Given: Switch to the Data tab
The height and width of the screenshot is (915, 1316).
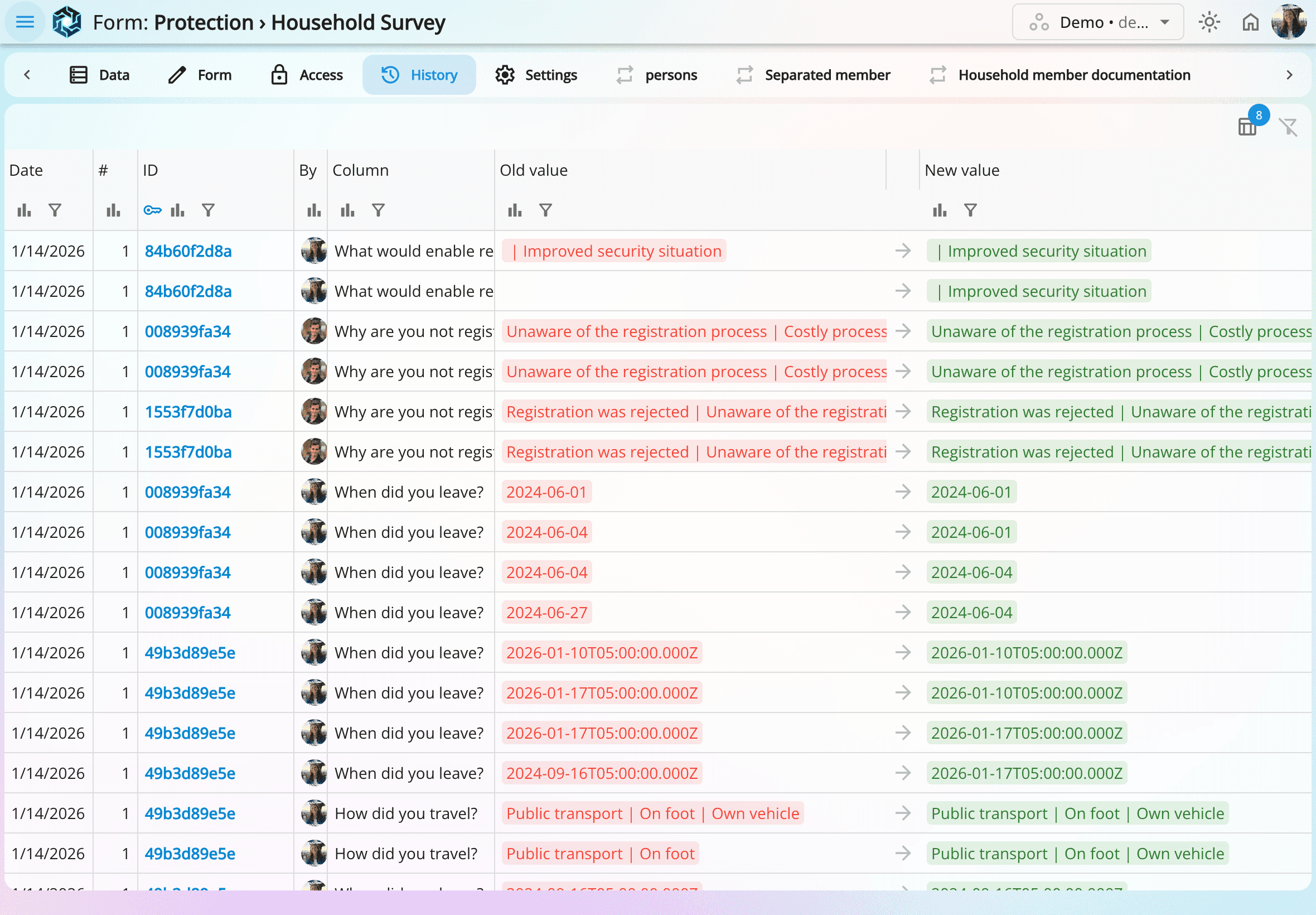Looking at the screenshot, I should [x=100, y=75].
